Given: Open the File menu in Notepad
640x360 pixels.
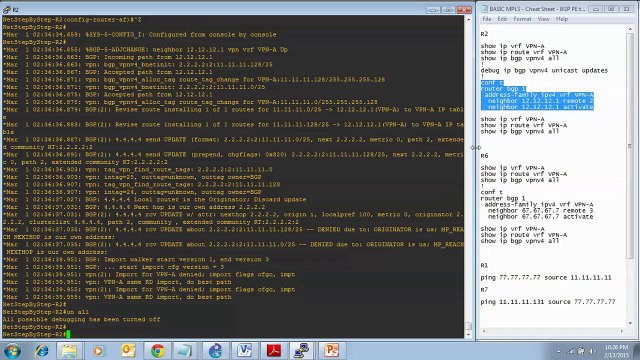Looking at the screenshot, I should 487,19.
